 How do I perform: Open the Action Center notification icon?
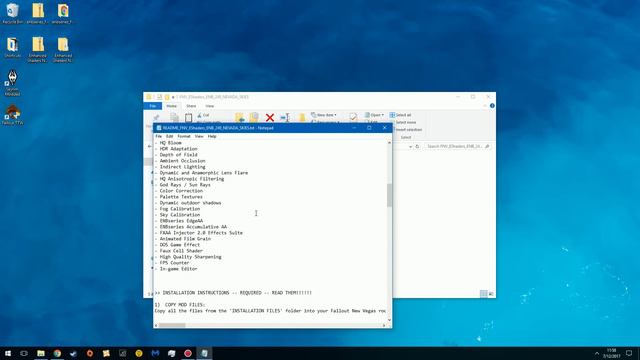coord(629,353)
